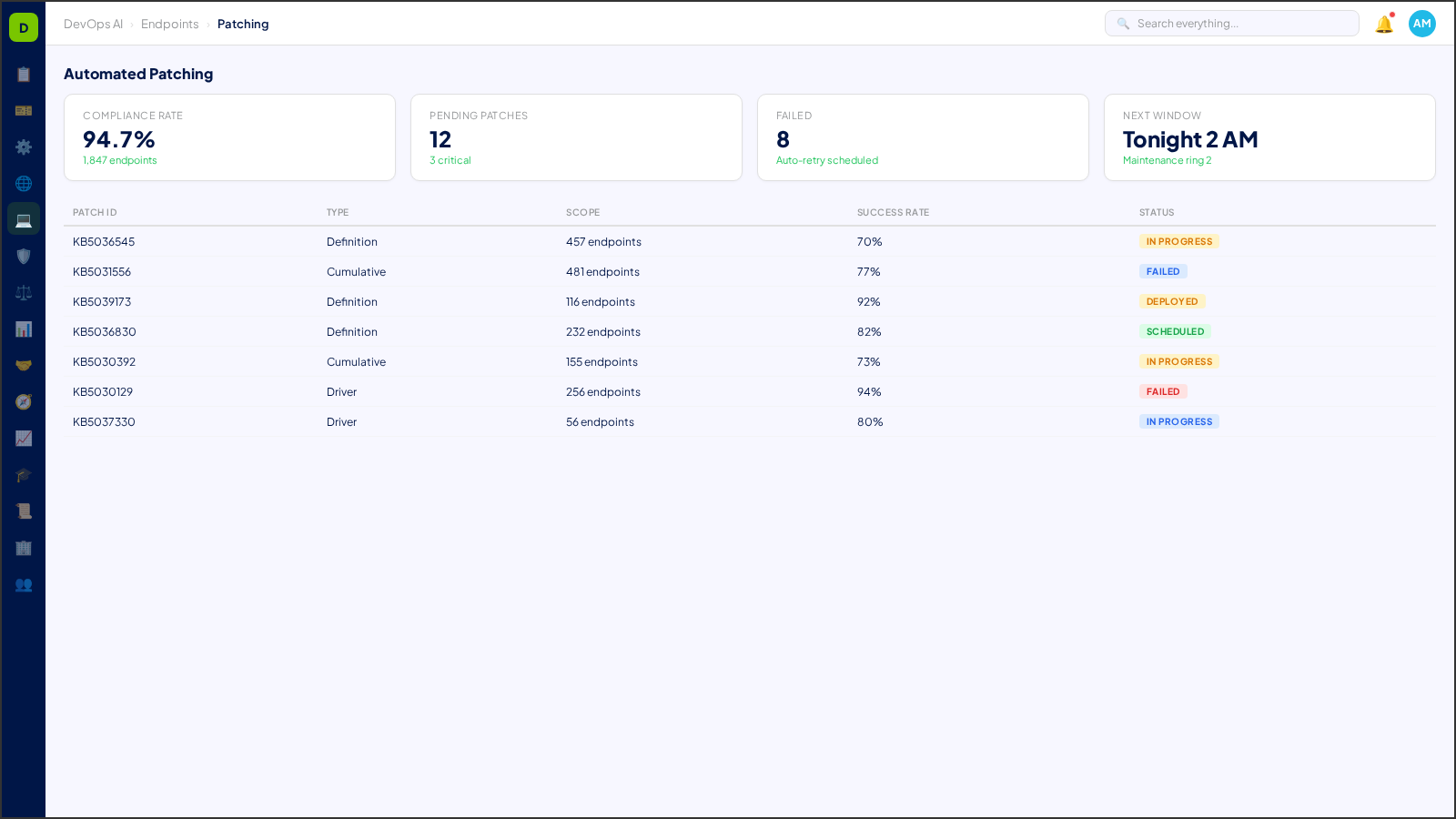Image resolution: width=1456 pixels, height=819 pixels.
Task: Navigate to DevOps AI breadcrumb link
Action: click(93, 24)
